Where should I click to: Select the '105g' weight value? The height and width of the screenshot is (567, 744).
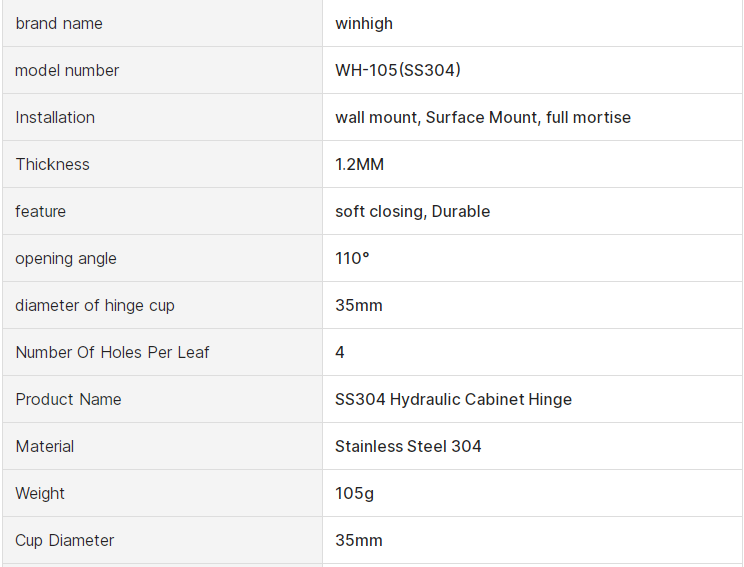[354, 493]
